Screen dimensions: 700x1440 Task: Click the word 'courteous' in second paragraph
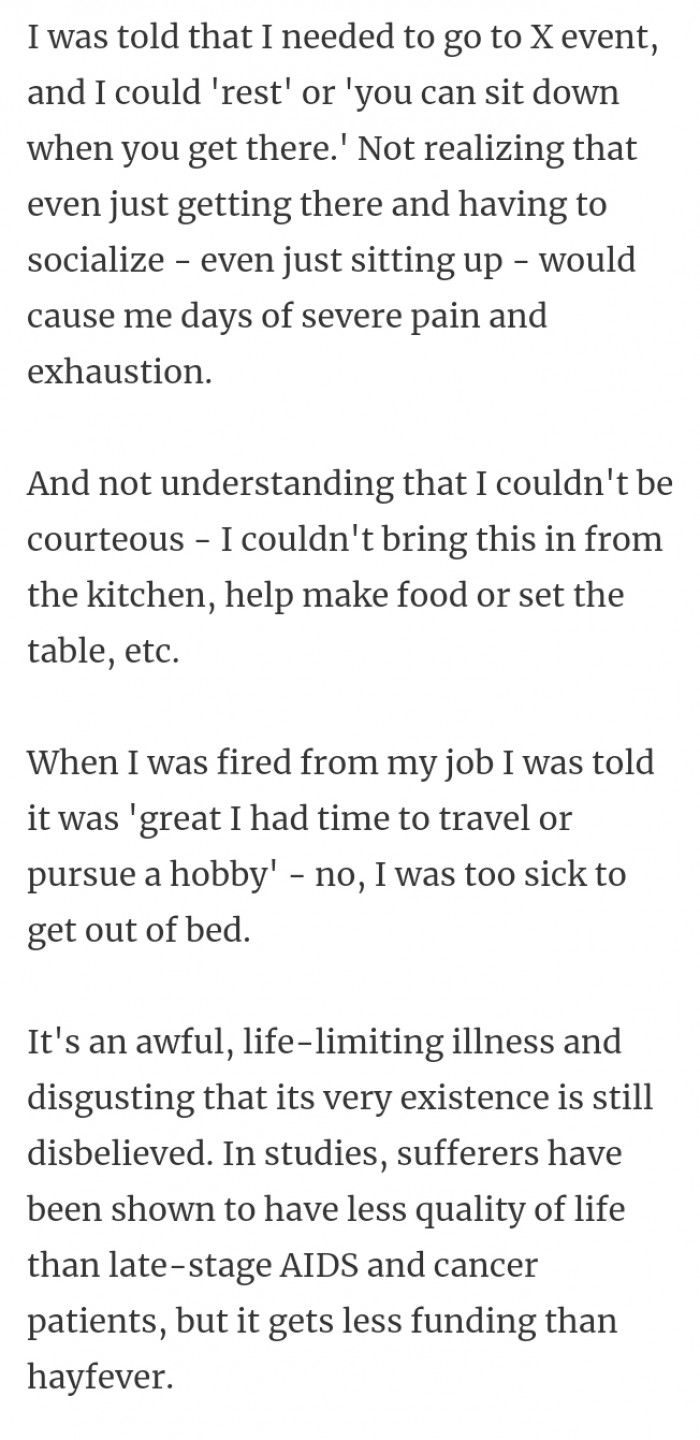[x=105, y=540]
